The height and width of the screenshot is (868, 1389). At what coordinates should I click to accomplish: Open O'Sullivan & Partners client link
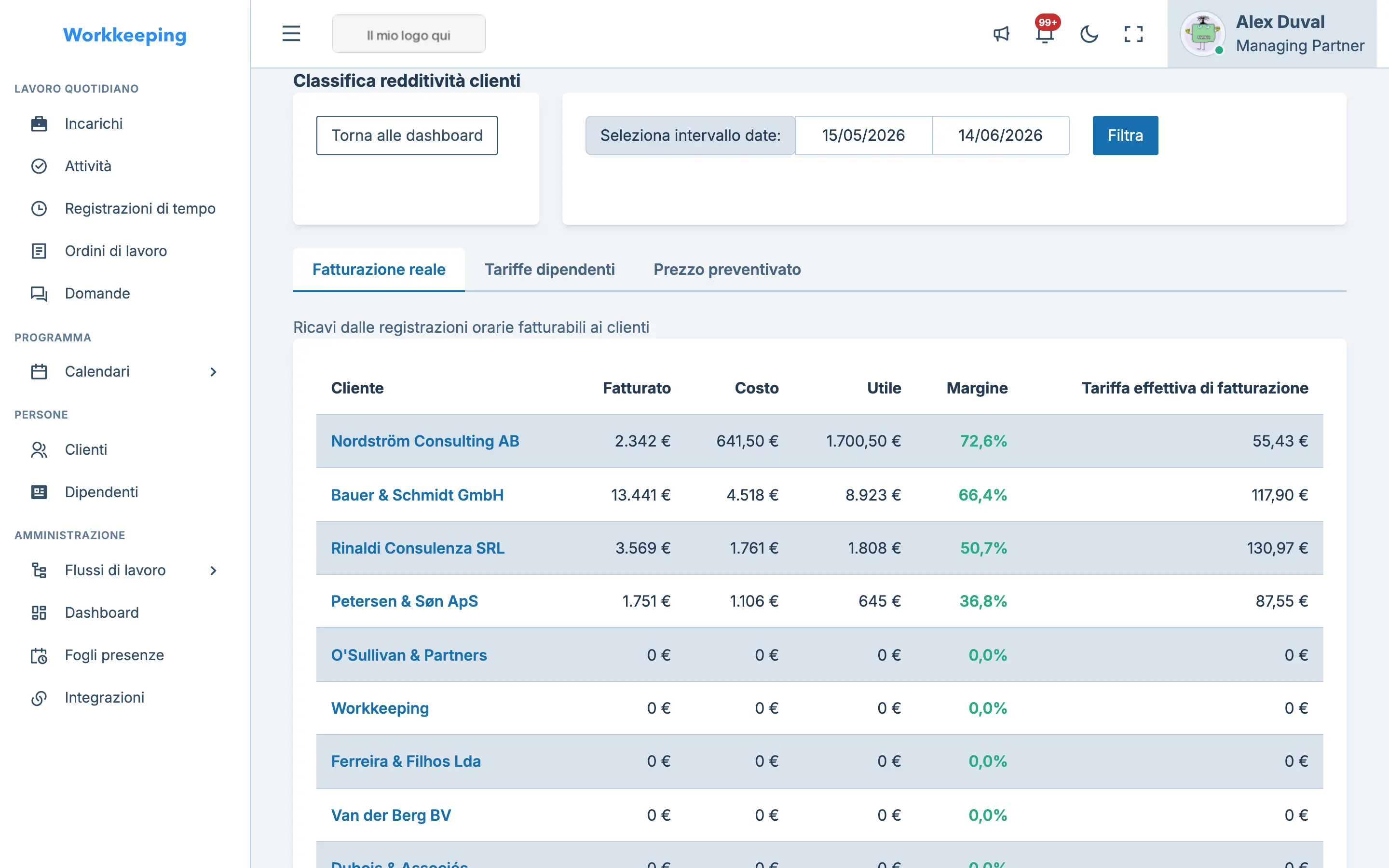click(x=409, y=655)
